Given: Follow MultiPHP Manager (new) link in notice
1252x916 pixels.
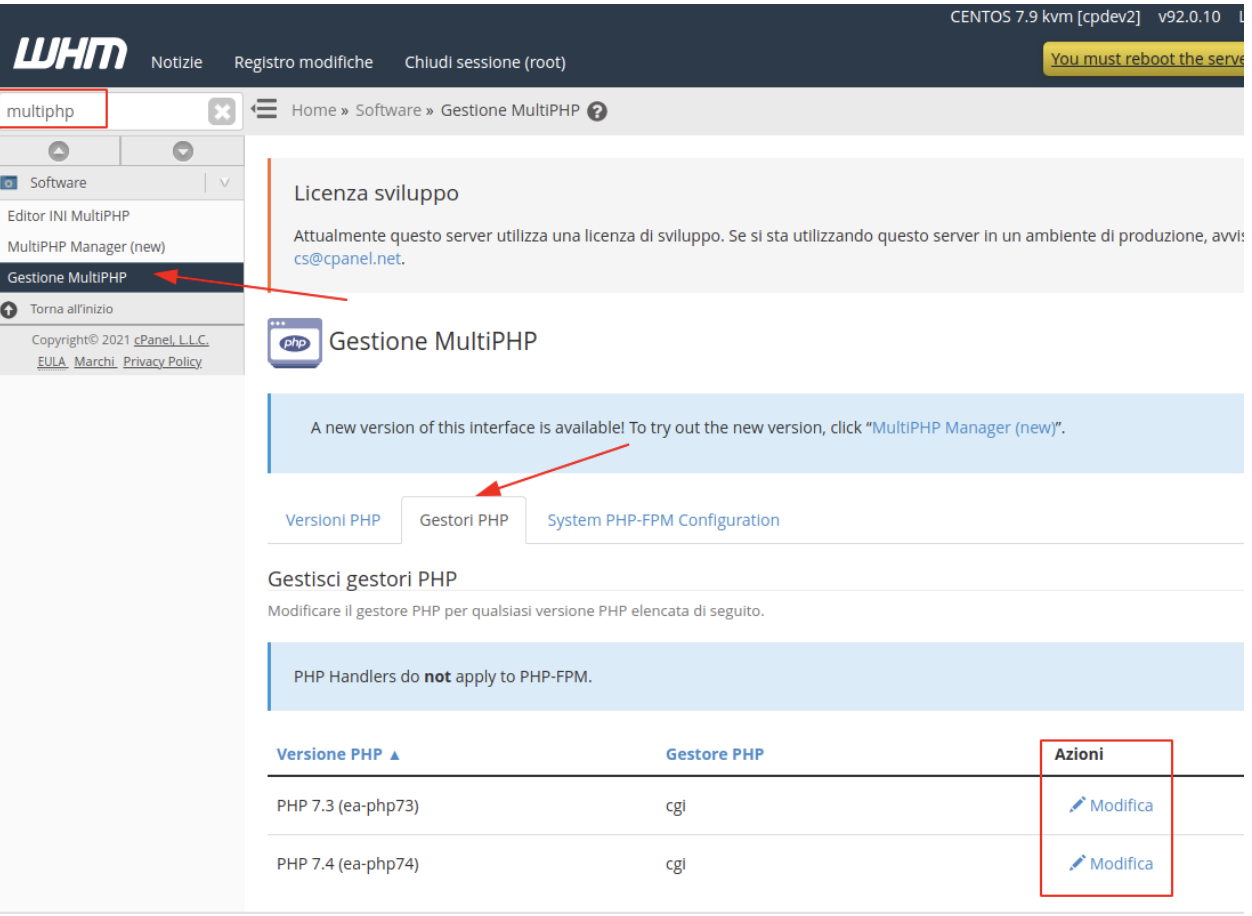Looking at the screenshot, I should [x=964, y=427].
